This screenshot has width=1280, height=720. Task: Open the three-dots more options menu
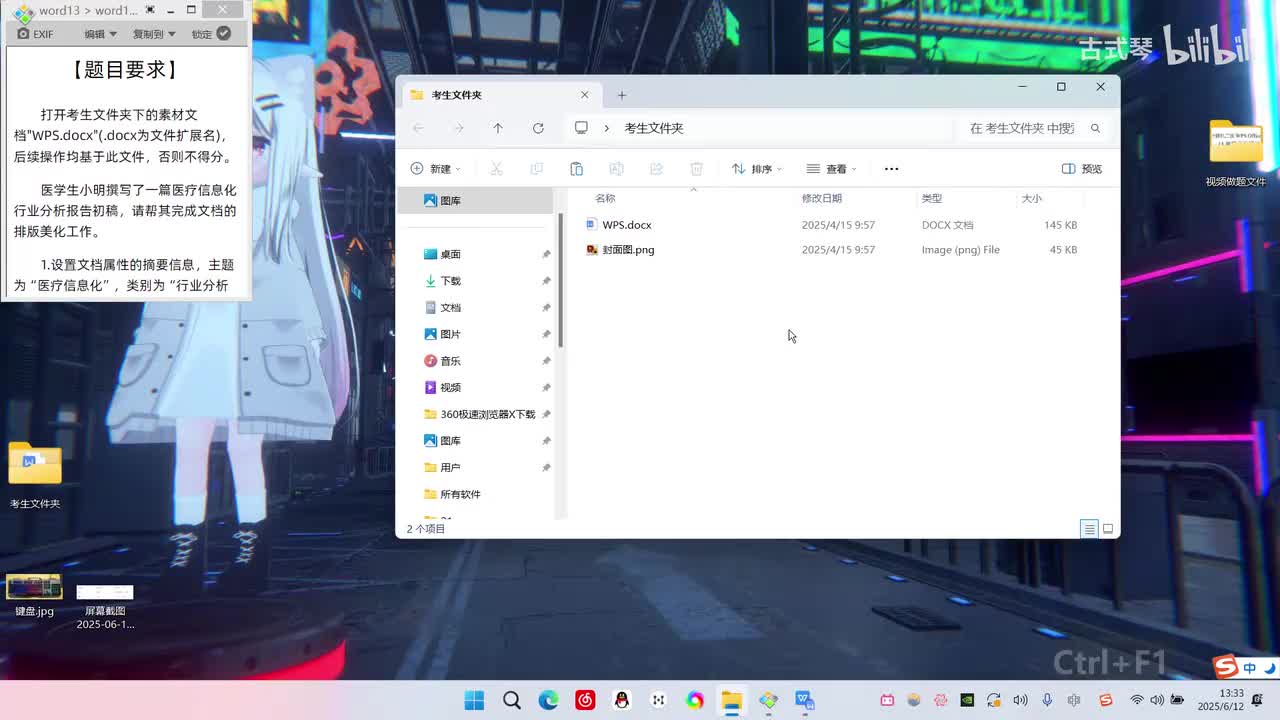(892, 169)
